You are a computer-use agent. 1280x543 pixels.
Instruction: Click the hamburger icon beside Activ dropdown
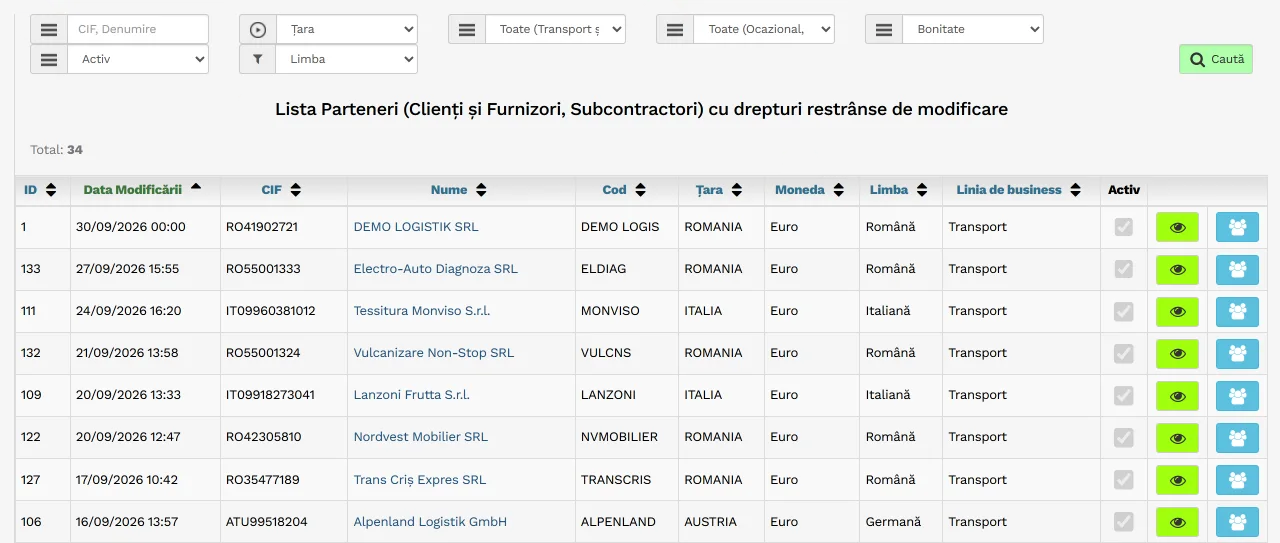tap(49, 59)
